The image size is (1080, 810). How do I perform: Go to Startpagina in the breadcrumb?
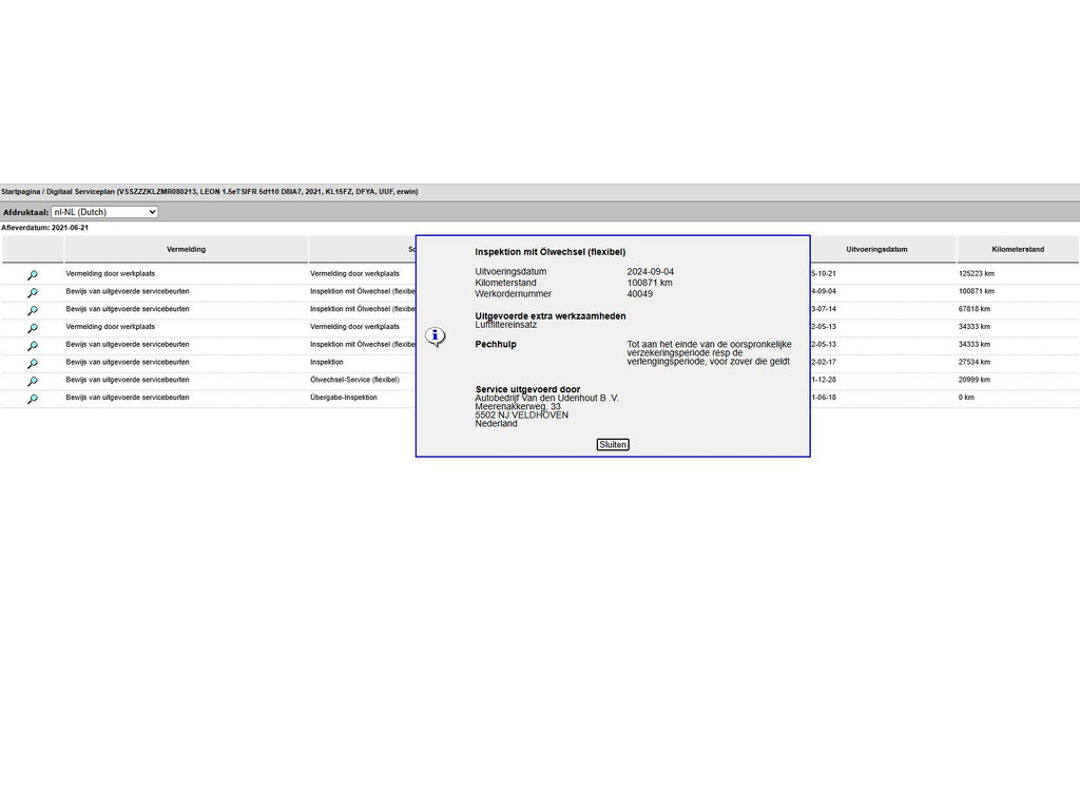pyautogui.click(x=20, y=191)
